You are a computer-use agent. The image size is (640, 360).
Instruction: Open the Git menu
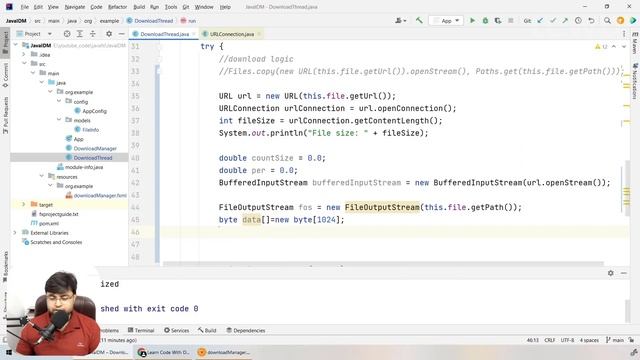(186, 7)
